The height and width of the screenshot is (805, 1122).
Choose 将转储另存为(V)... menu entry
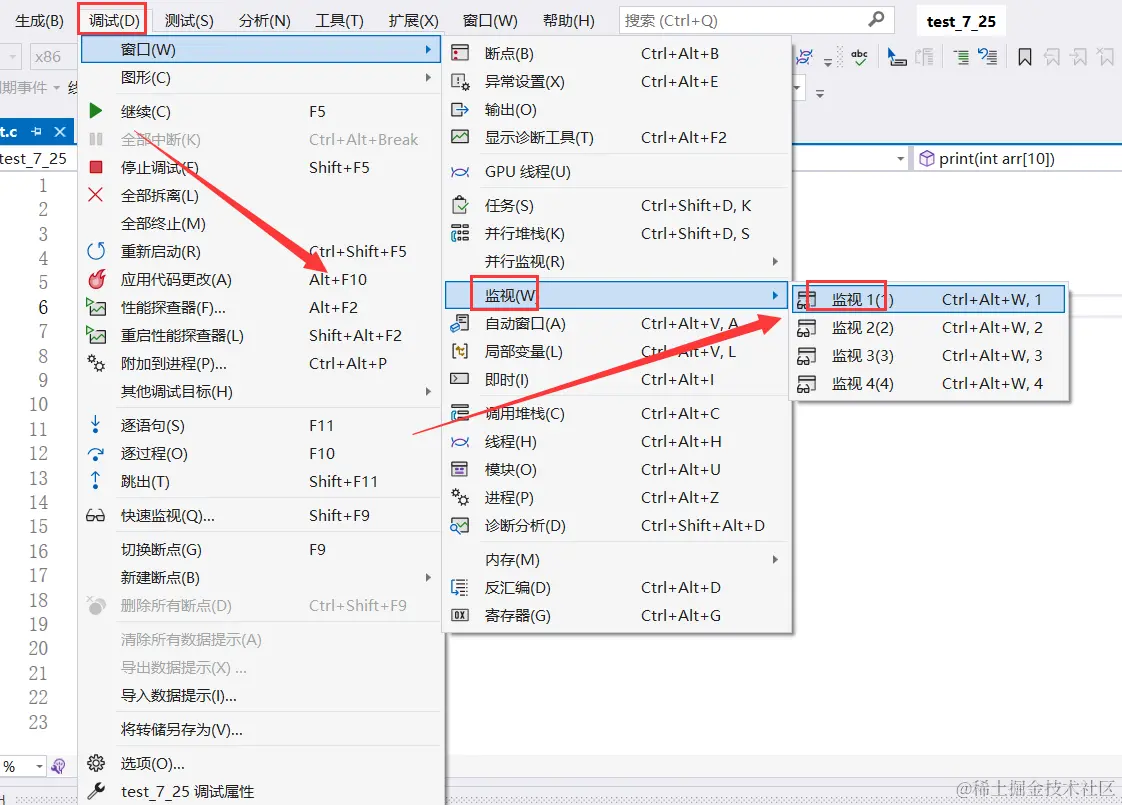tap(259, 730)
